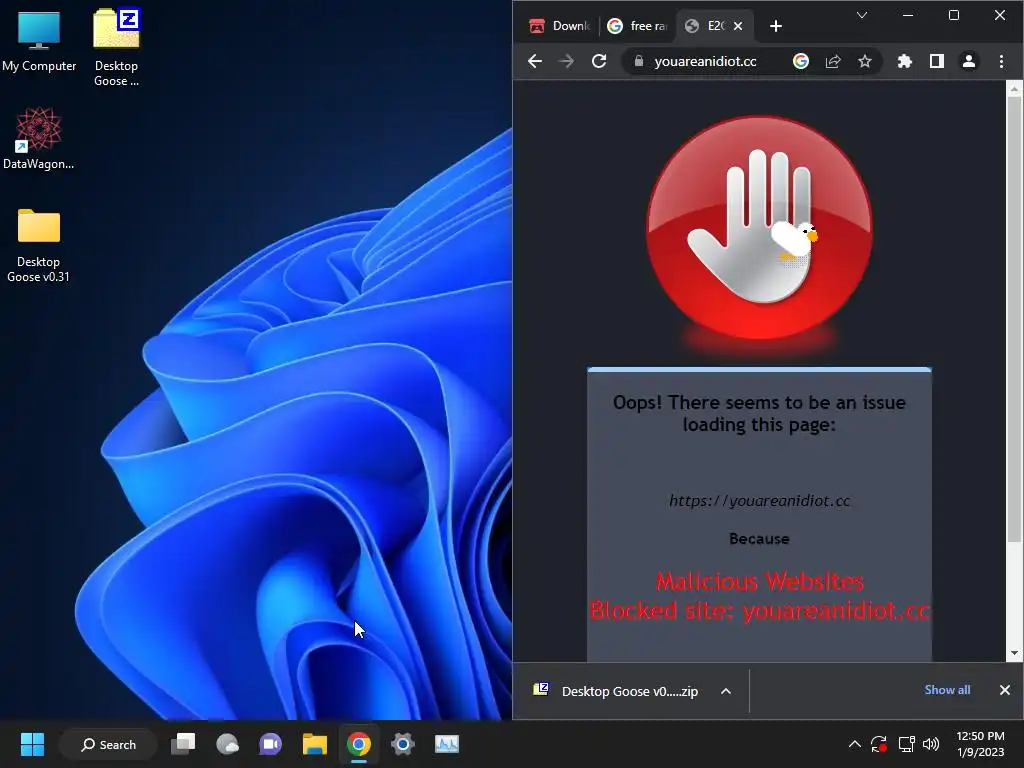
Task: Click the Chrome taskbar icon
Action: pyautogui.click(x=359, y=744)
